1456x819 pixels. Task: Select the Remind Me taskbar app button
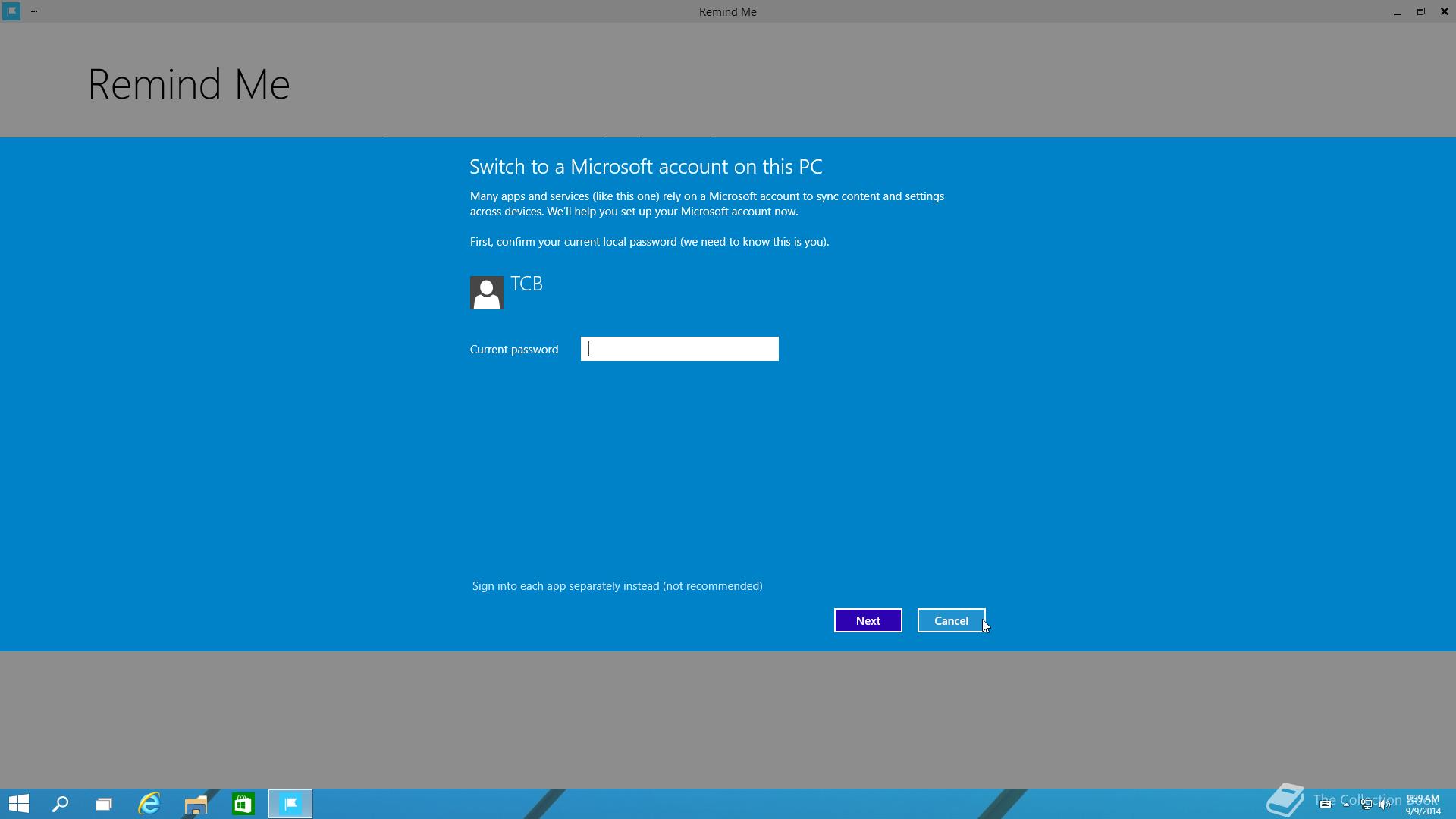(x=290, y=804)
